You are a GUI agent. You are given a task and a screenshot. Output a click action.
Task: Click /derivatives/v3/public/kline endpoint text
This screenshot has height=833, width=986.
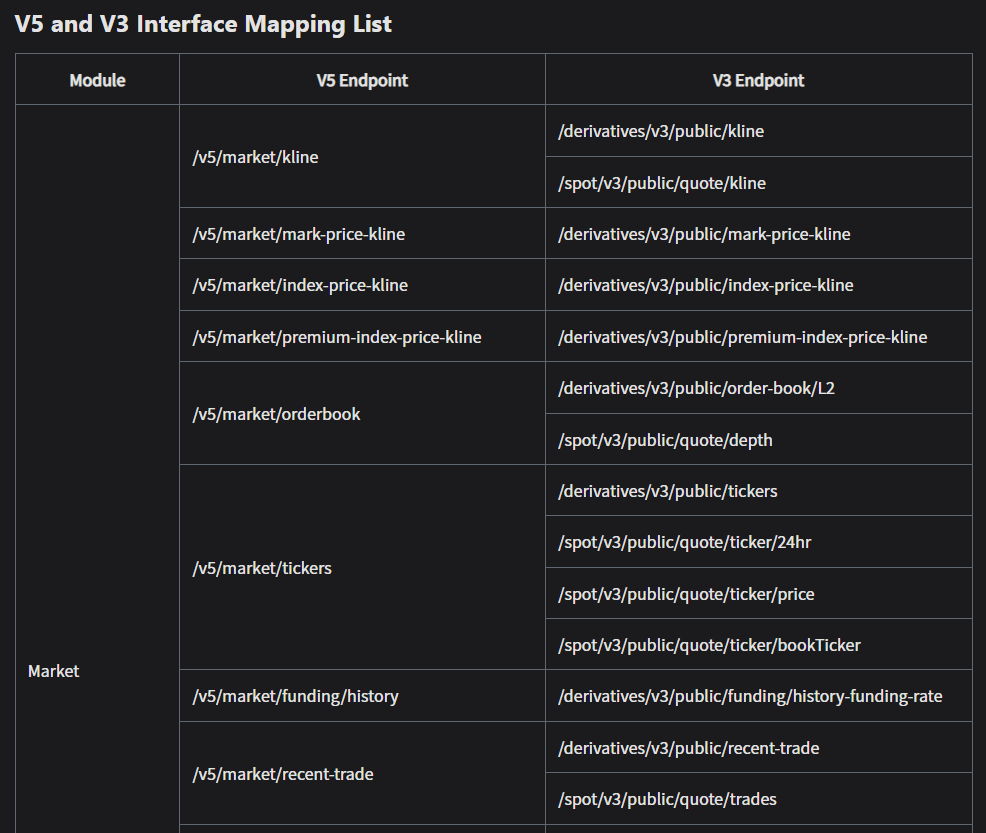pos(660,131)
